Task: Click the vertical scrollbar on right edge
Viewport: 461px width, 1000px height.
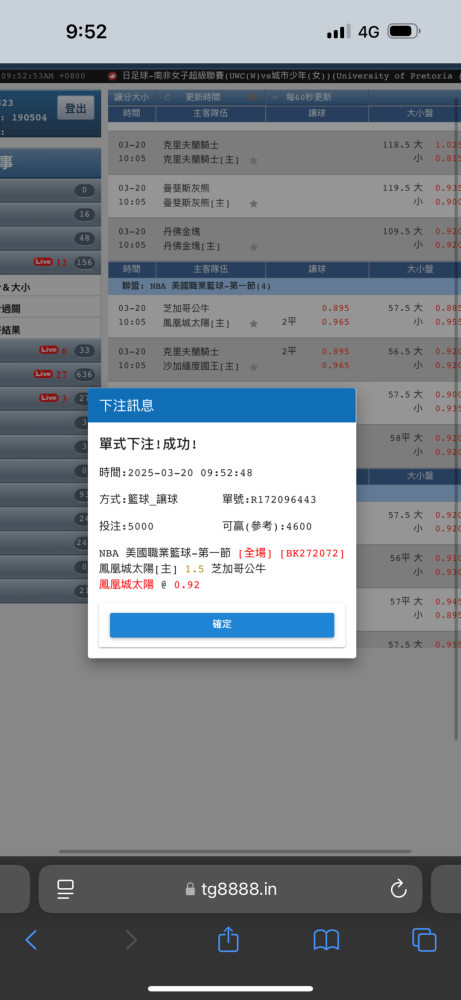Action: (456, 417)
